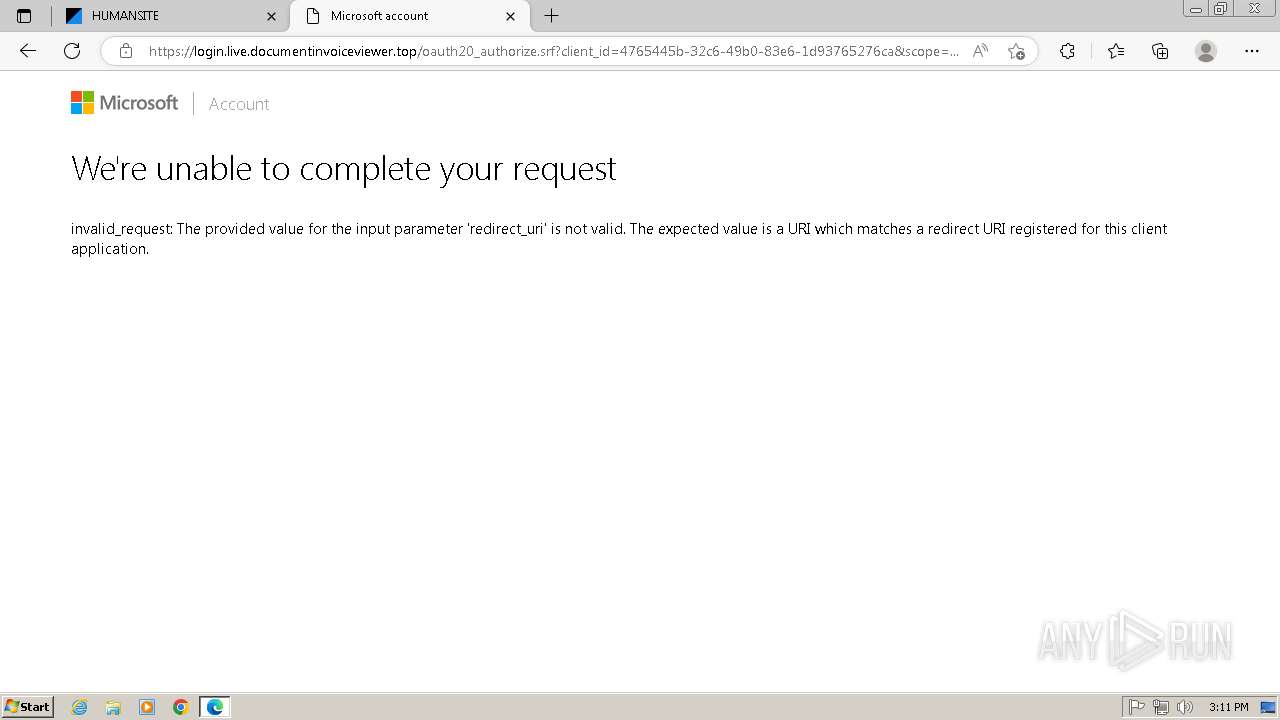The image size is (1280, 720).
Task: Click the invalid_request error message text
Action: tap(619, 238)
